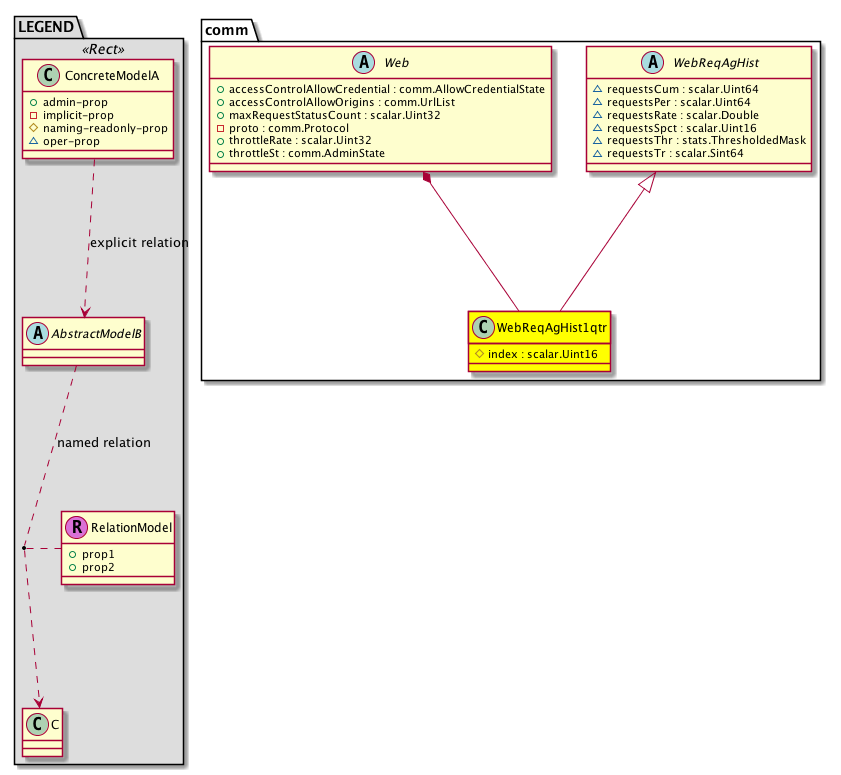The image size is (841, 775).
Task: Click the inheritance triangle under WebReqAgHist
Action: pyautogui.click(x=653, y=182)
